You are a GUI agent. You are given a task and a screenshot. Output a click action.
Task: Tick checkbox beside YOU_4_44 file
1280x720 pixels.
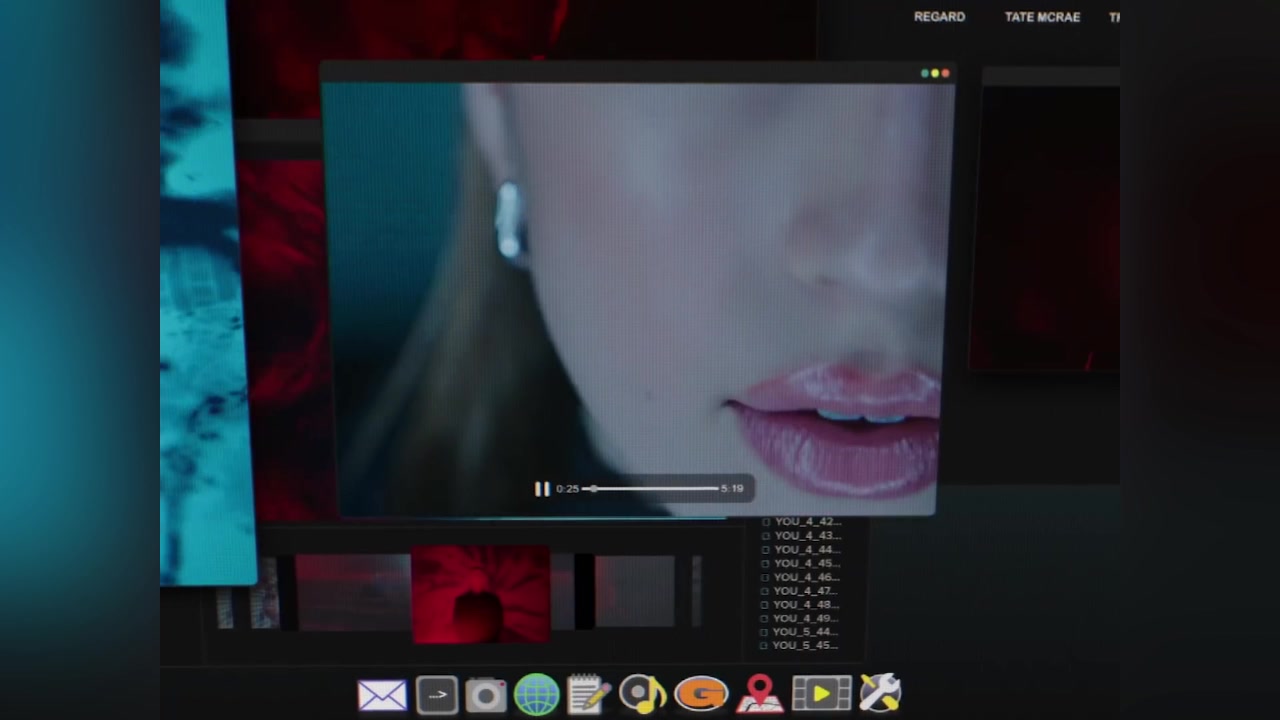pos(766,550)
